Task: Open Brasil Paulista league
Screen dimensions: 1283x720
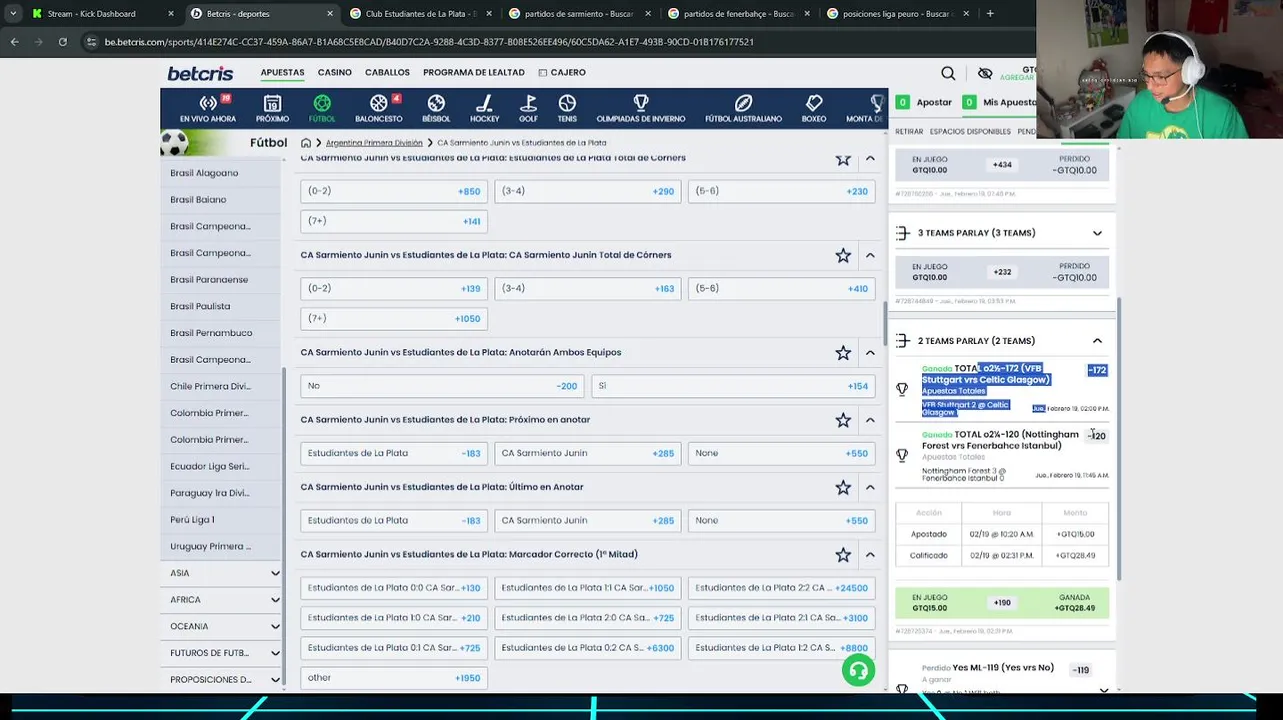Action: point(200,306)
